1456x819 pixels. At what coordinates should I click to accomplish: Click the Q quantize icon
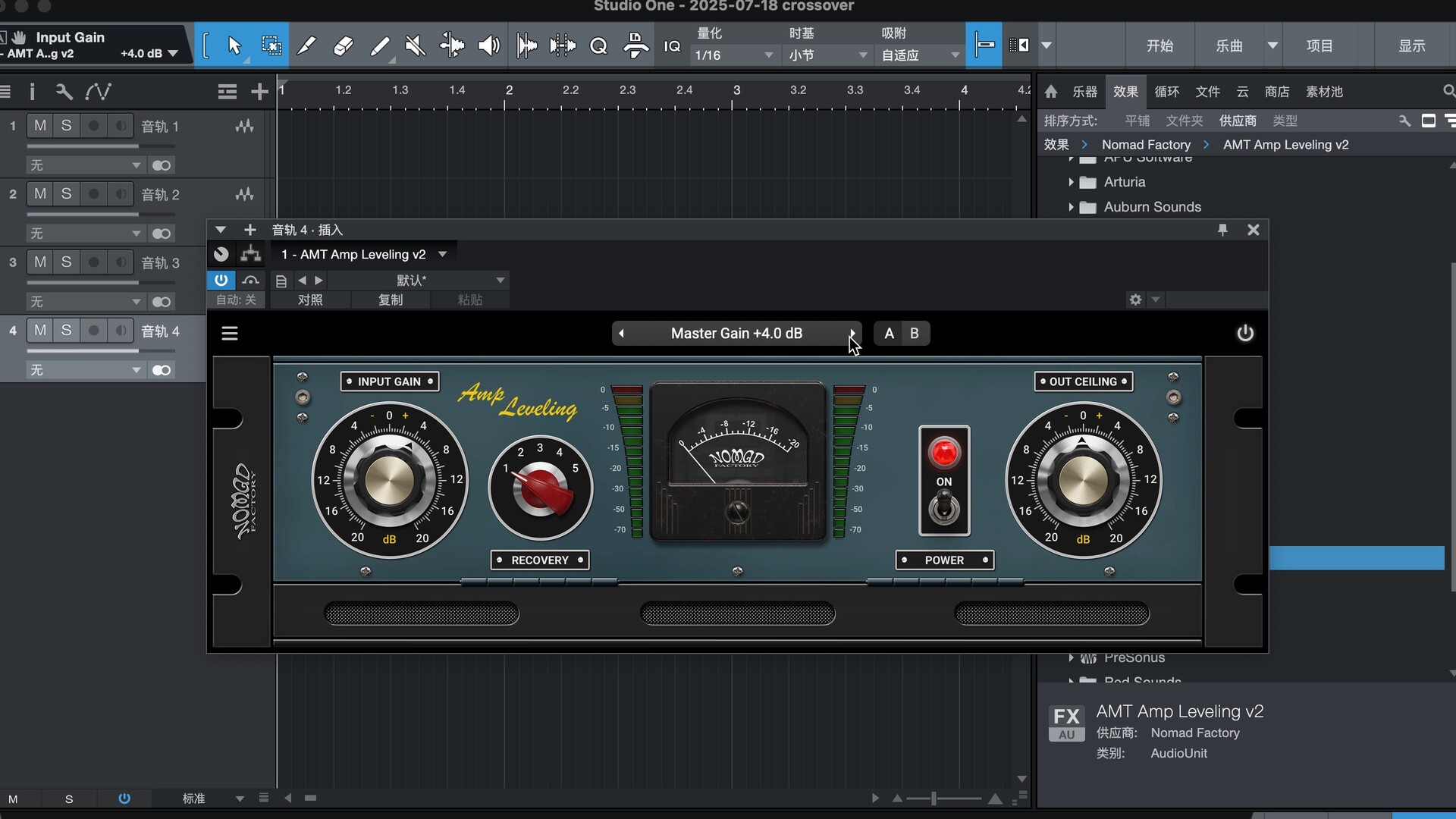[x=598, y=46]
